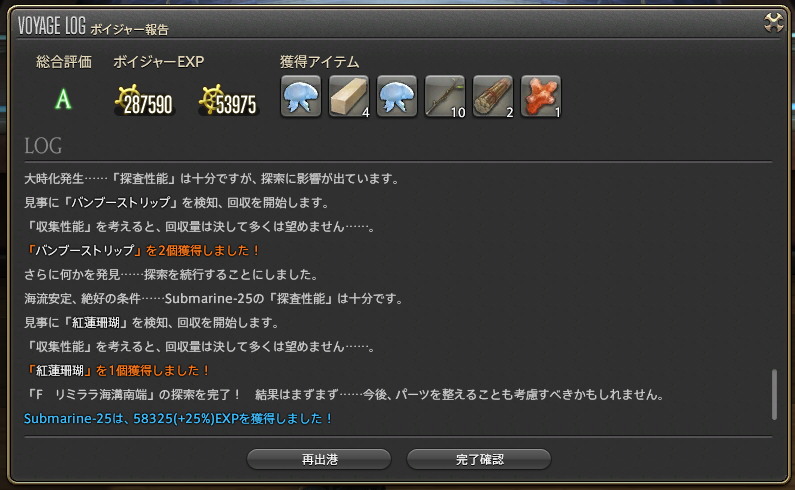Click the 獲得アイテム heading label
795x490 pixels.
[319, 62]
